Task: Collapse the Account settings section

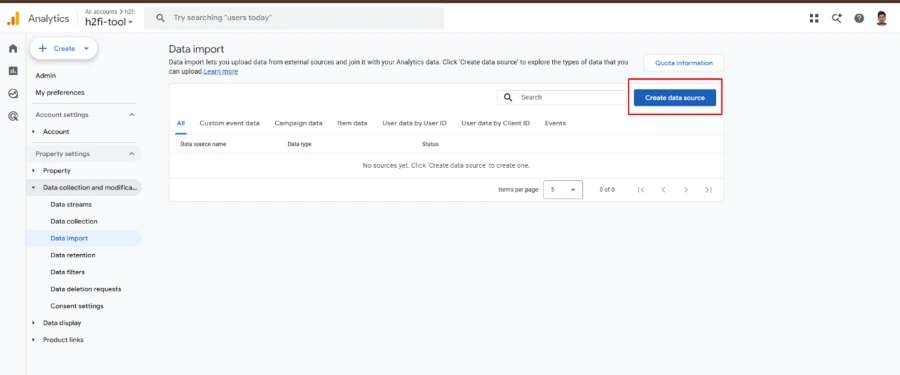Action: coord(131,115)
